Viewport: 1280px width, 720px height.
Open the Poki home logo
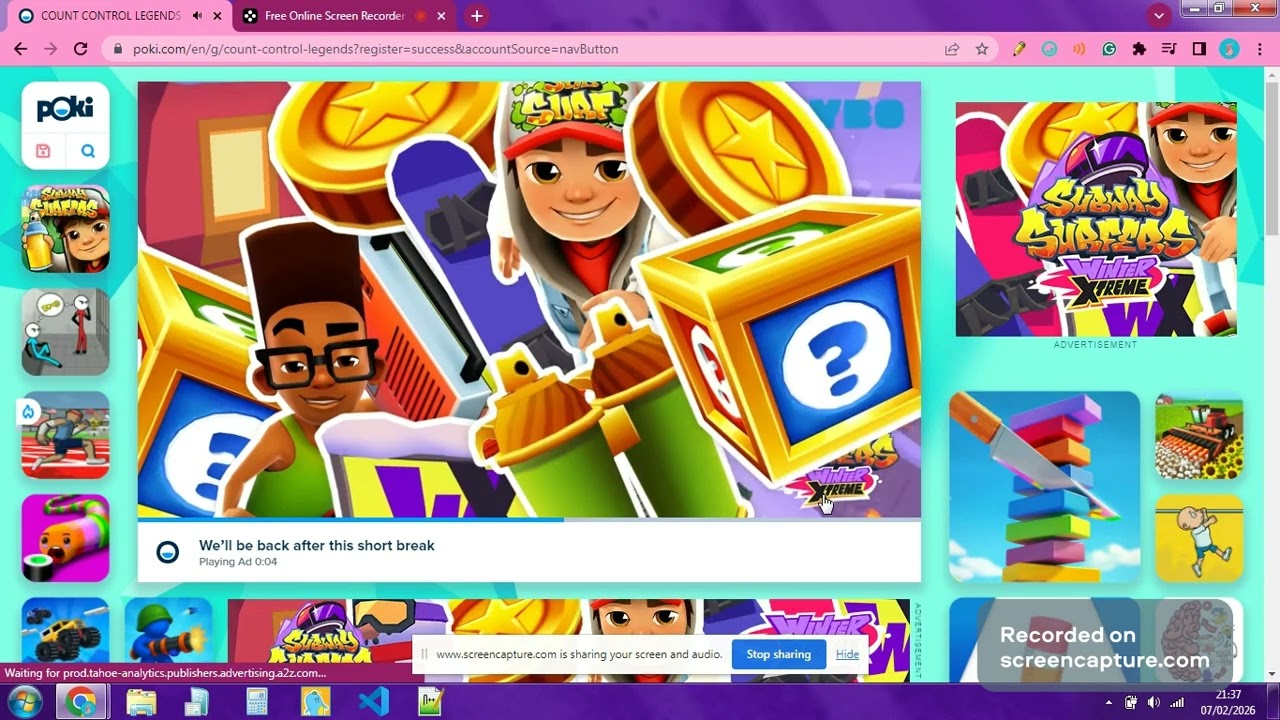pyautogui.click(x=65, y=108)
